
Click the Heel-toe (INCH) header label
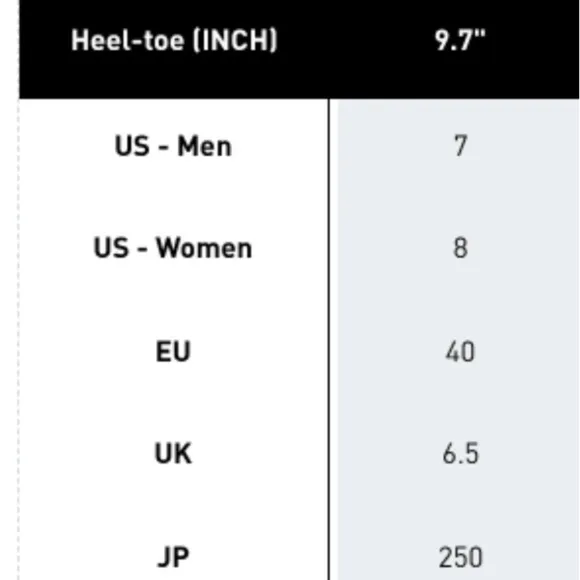point(174,40)
